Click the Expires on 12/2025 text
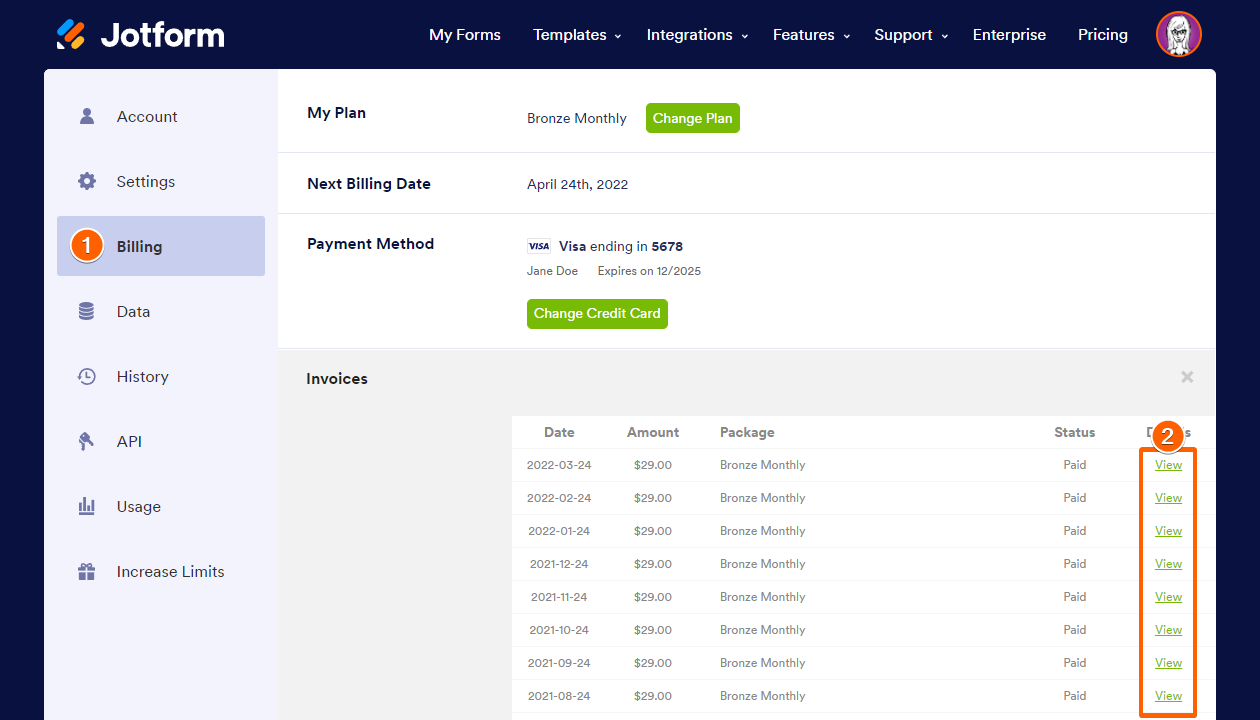 point(650,271)
